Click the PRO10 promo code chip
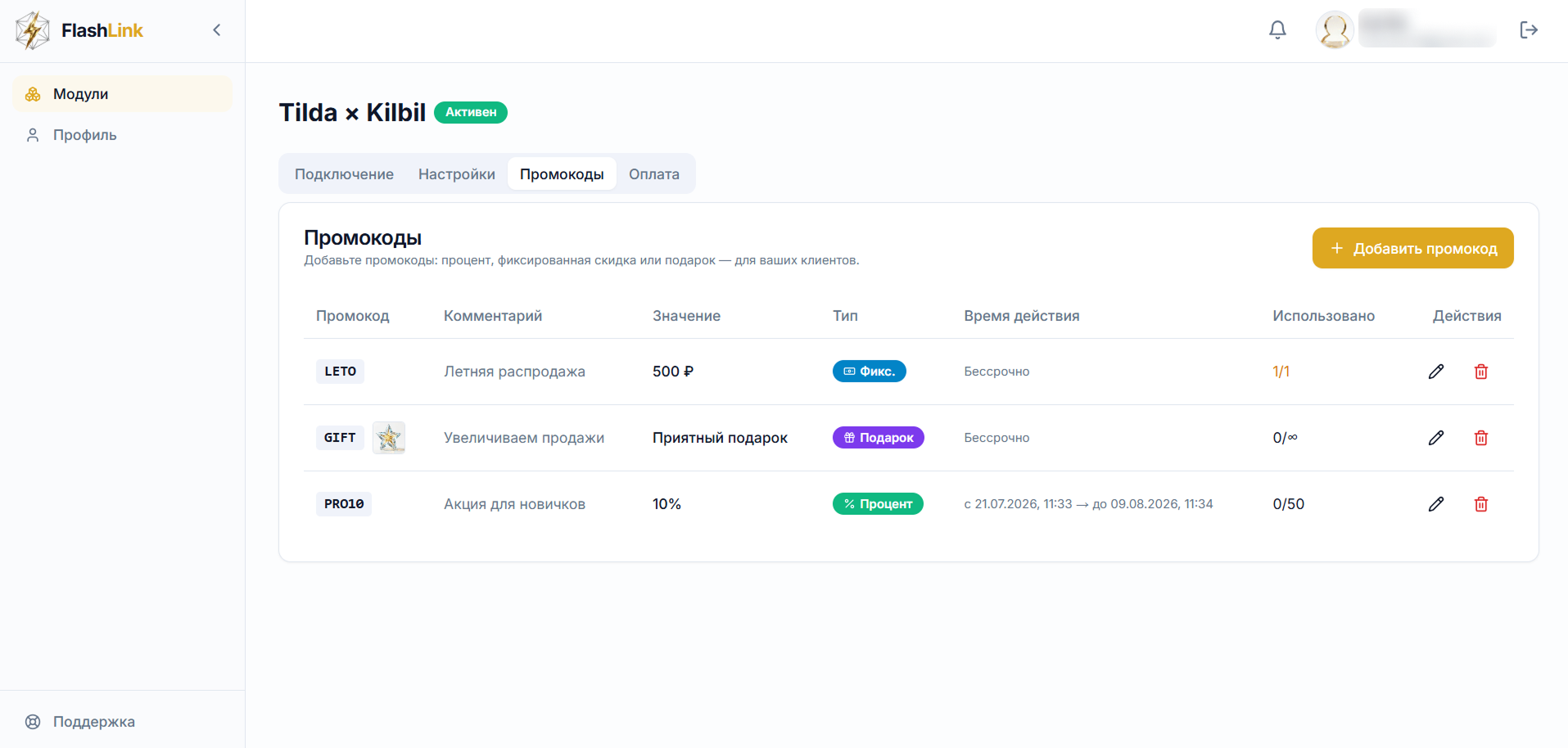This screenshot has height=748, width=1568. (344, 504)
